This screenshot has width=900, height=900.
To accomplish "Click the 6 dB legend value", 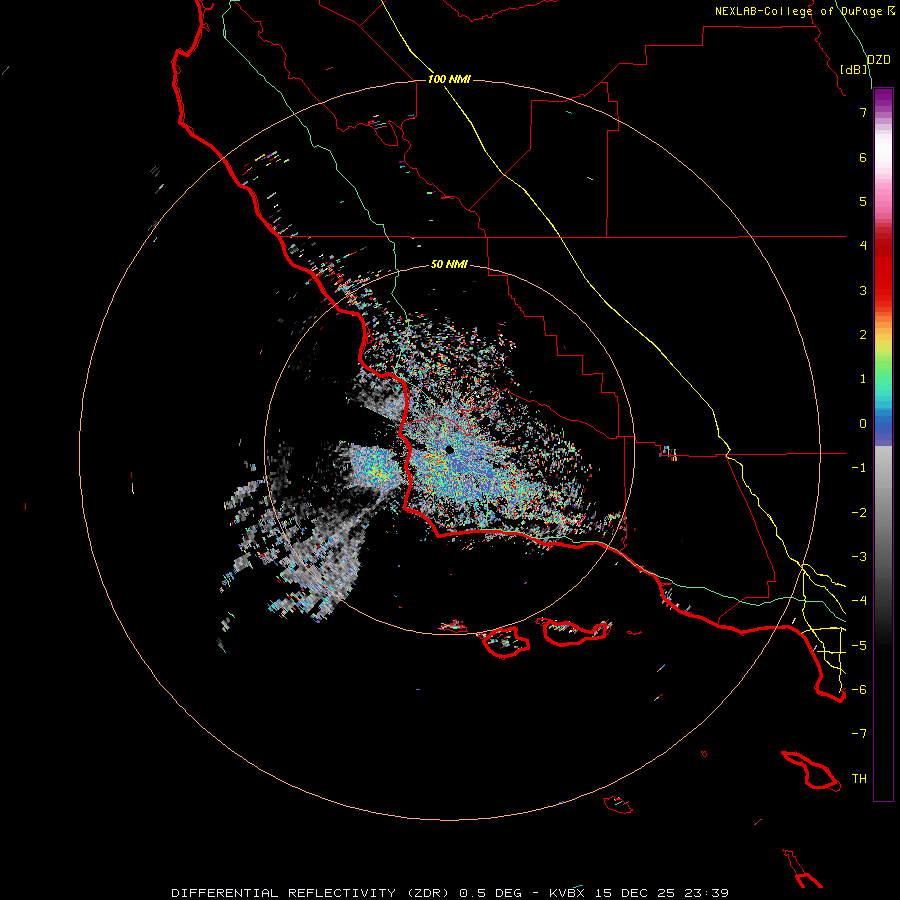I will [863, 157].
